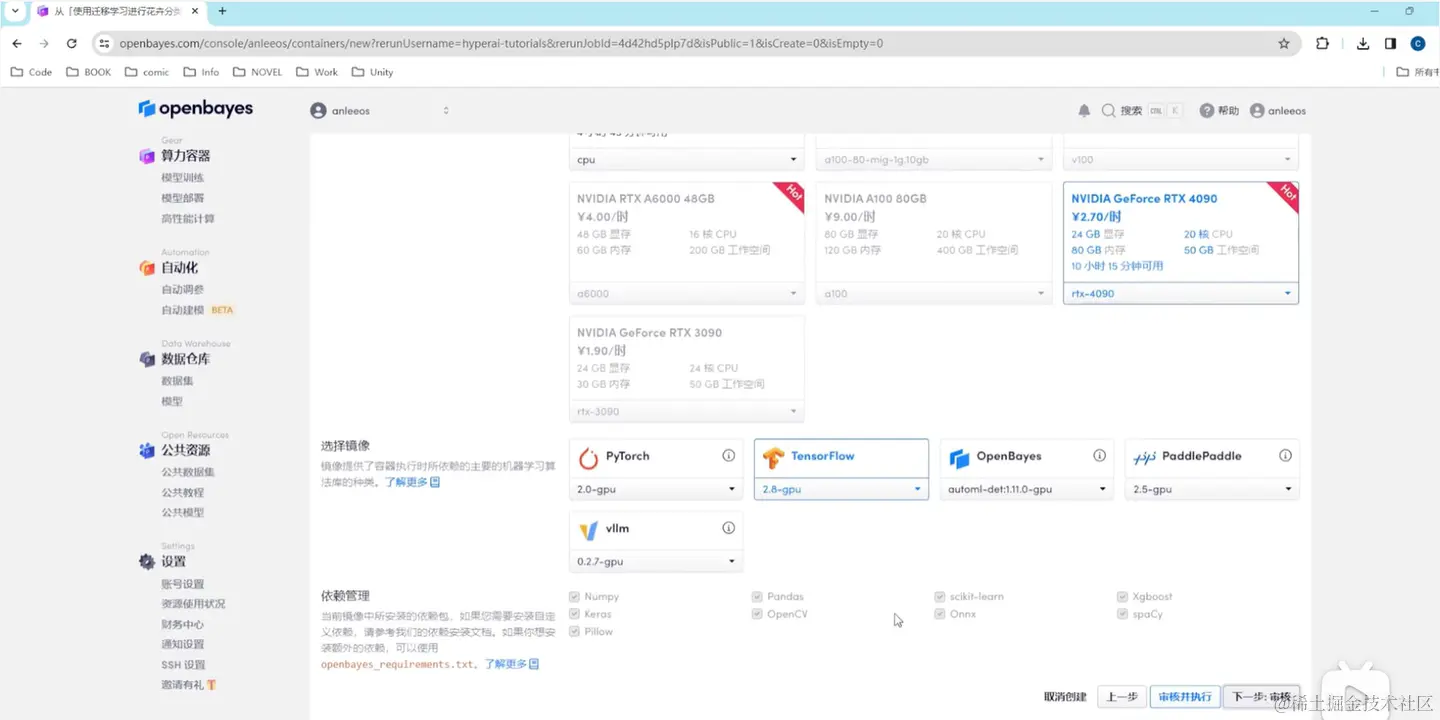This screenshot has width=1440, height=720.
Task: Reload the page in browser
Action: [x=71, y=43]
